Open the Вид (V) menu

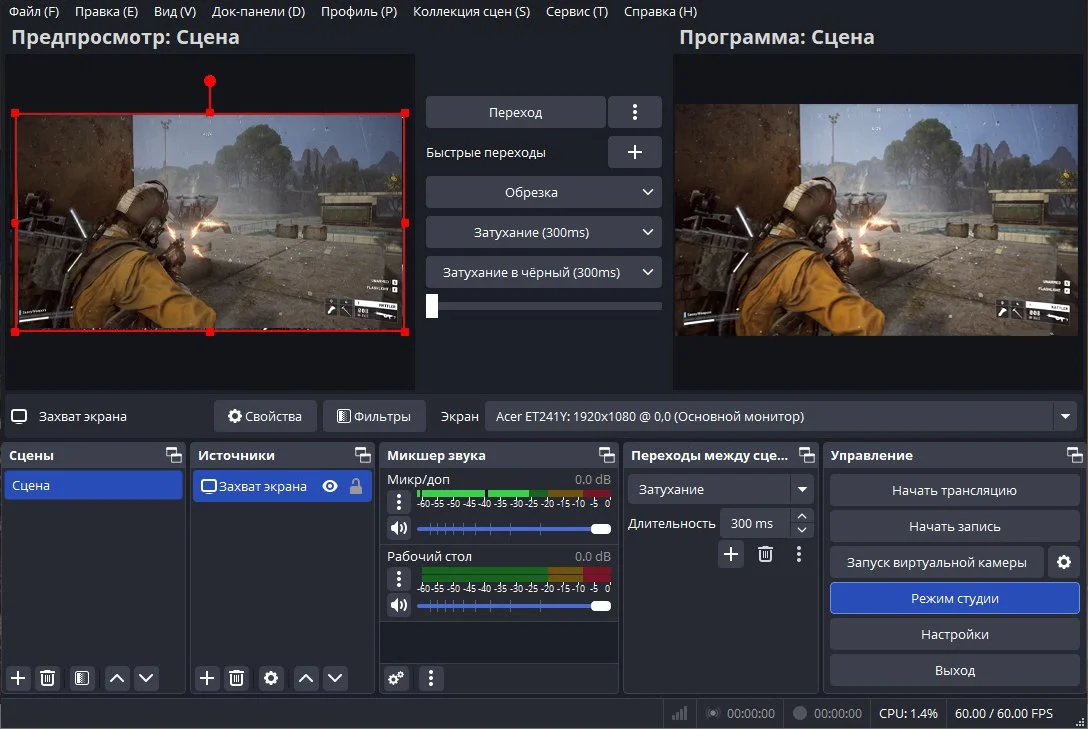175,12
